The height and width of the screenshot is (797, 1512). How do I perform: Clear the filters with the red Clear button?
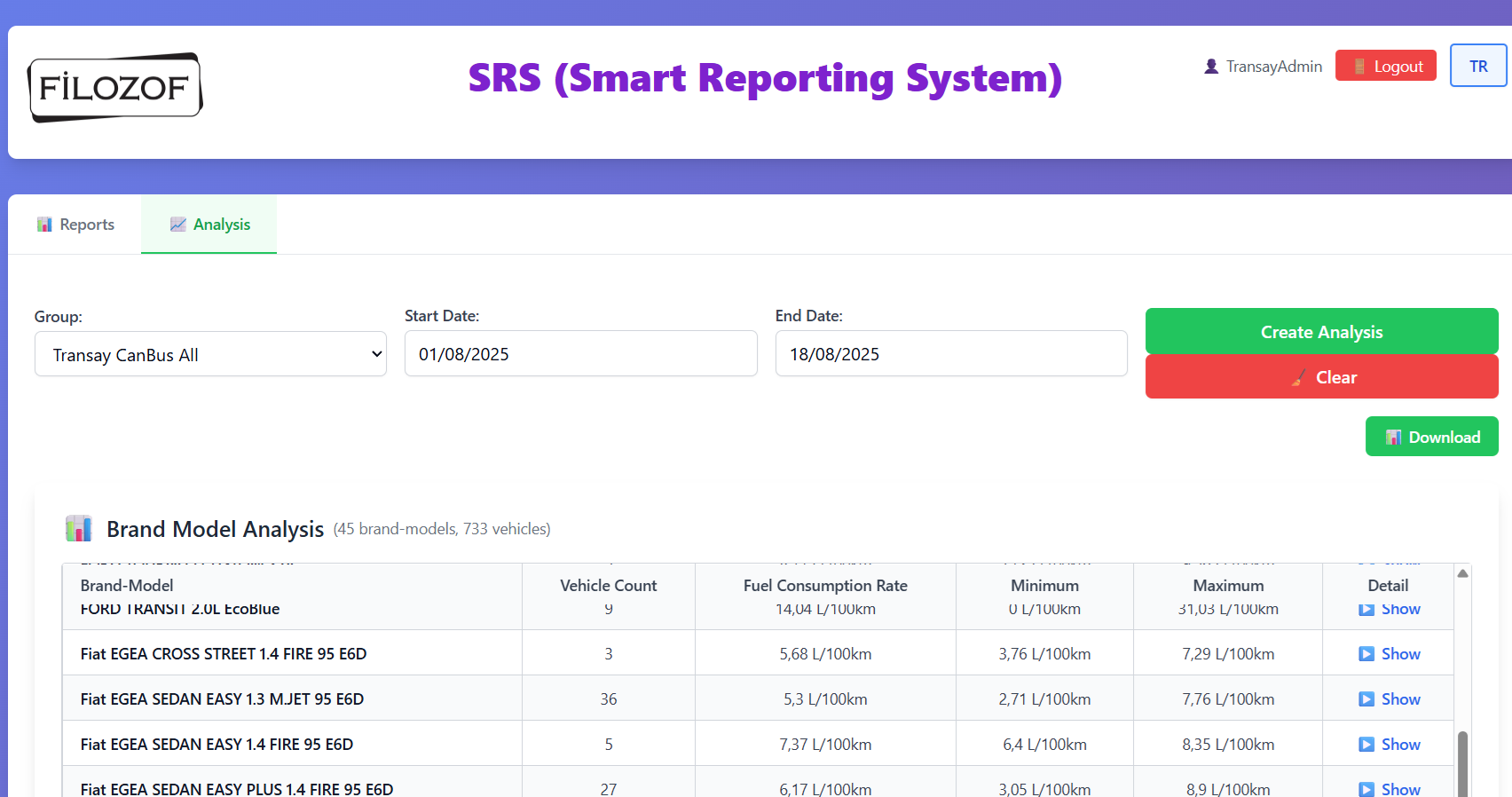(1321, 376)
